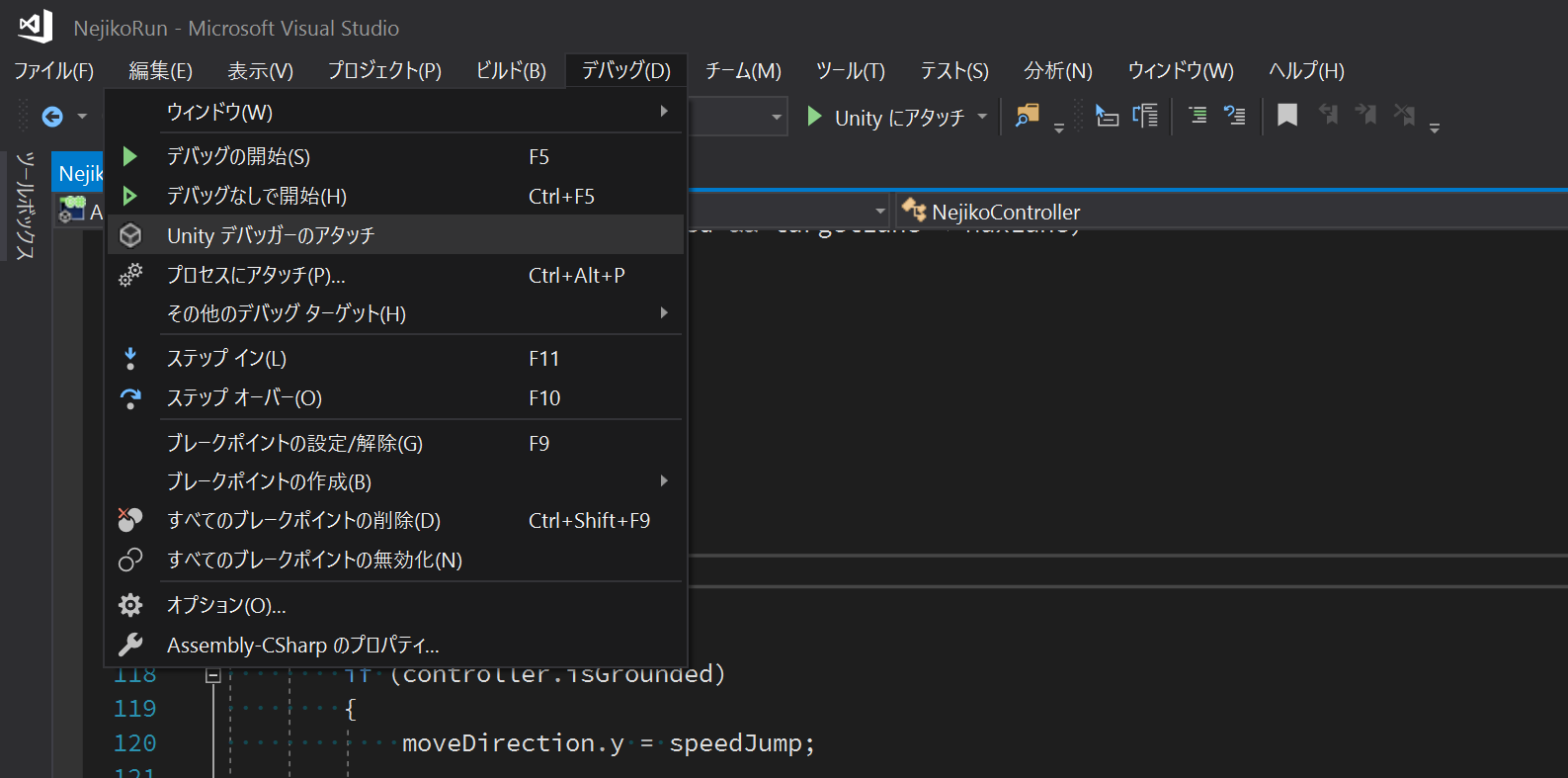Click the options gear icon

pos(130,605)
